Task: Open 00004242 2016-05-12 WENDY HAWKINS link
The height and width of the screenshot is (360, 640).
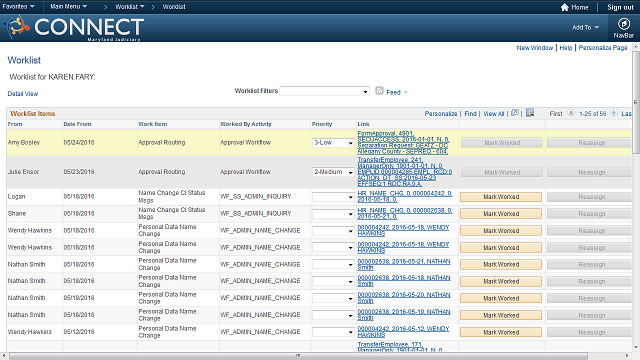Action: point(403,331)
